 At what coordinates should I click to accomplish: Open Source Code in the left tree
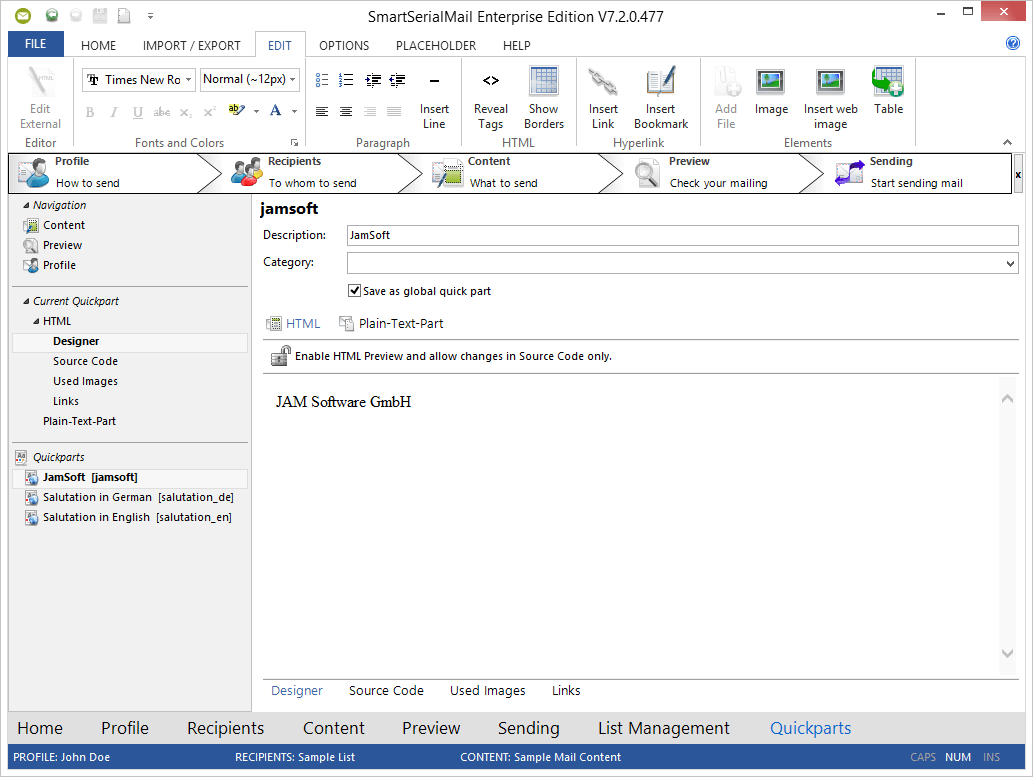pos(86,361)
